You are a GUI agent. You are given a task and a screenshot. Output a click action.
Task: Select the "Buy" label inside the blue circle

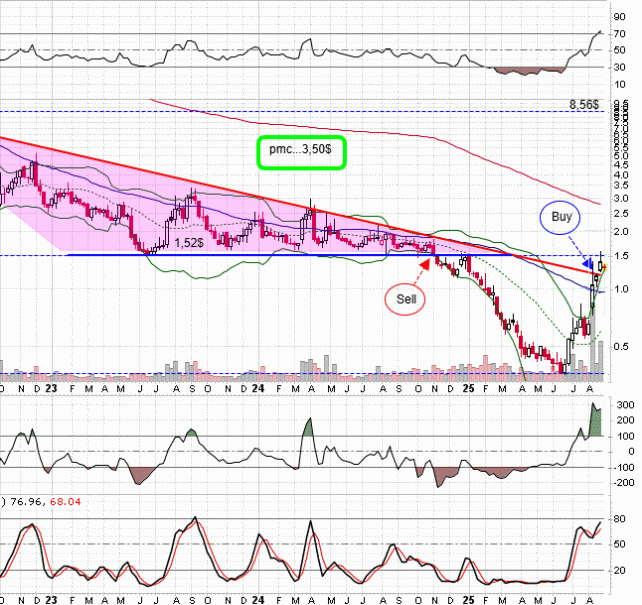[561, 217]
